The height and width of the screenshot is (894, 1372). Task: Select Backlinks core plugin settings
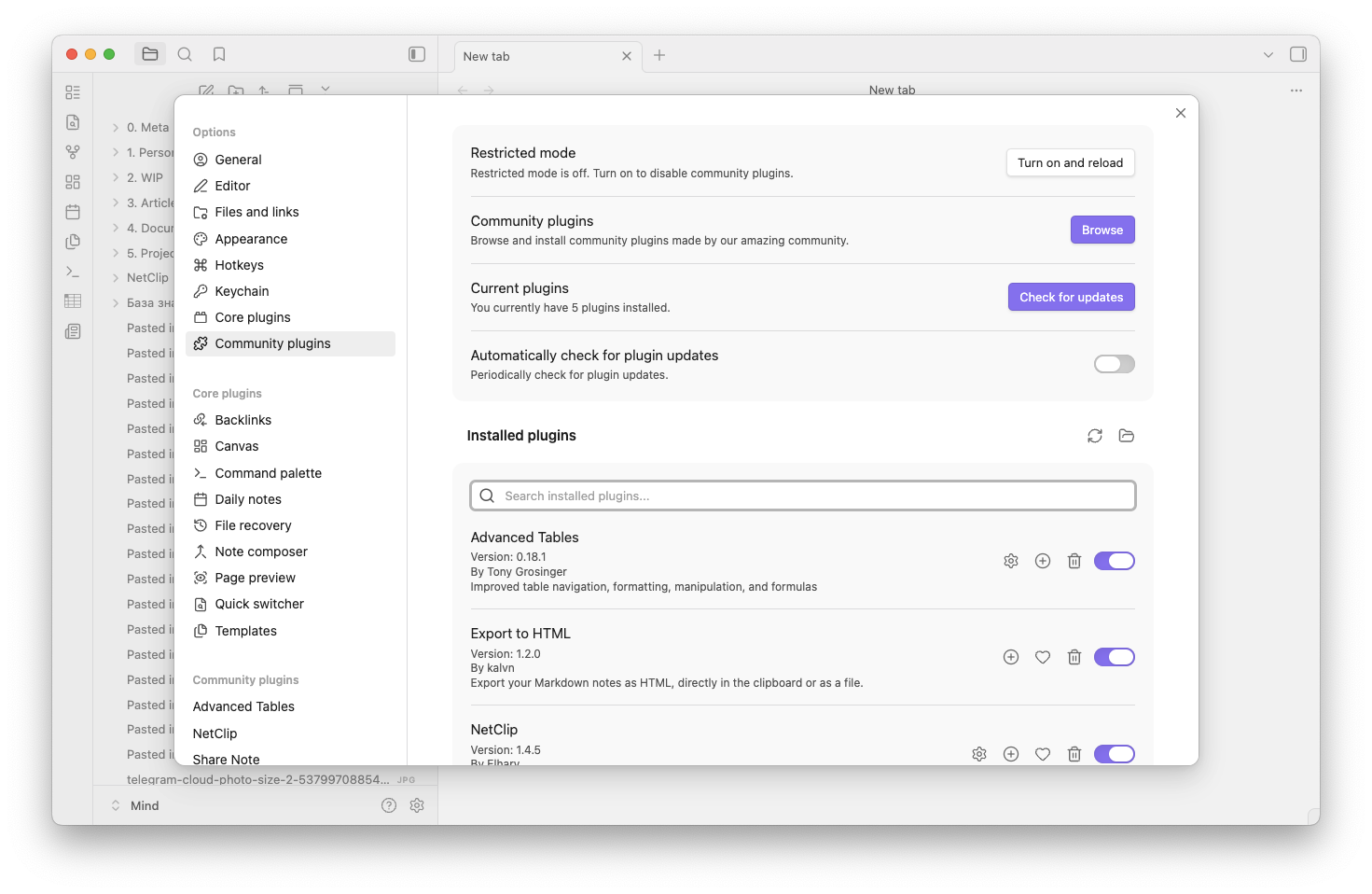click(290, 420)
